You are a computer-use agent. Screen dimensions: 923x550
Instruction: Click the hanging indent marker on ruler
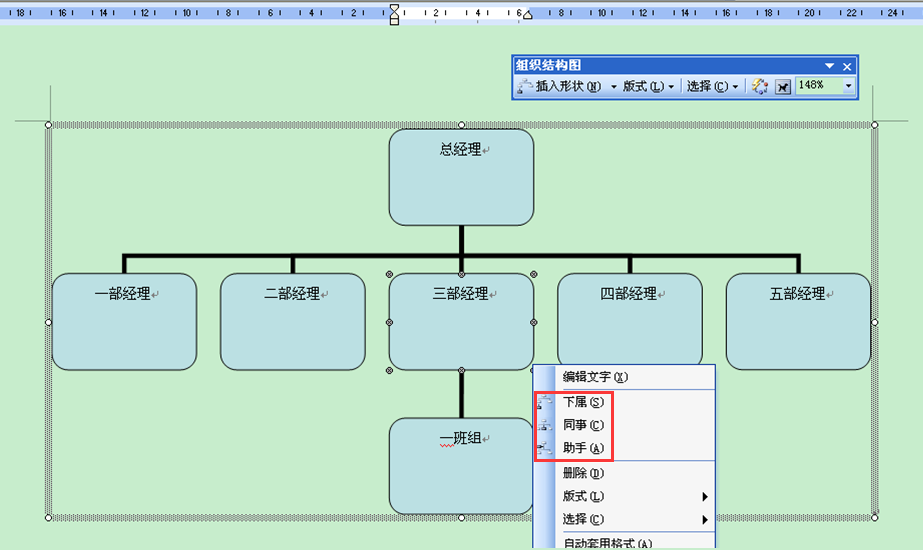point(394,14)
